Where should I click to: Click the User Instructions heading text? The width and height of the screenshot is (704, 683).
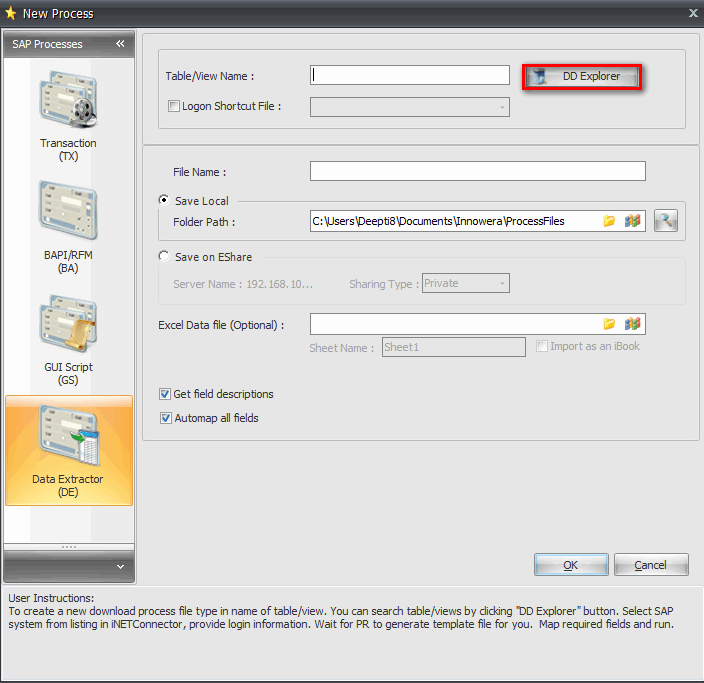point(51,598)
